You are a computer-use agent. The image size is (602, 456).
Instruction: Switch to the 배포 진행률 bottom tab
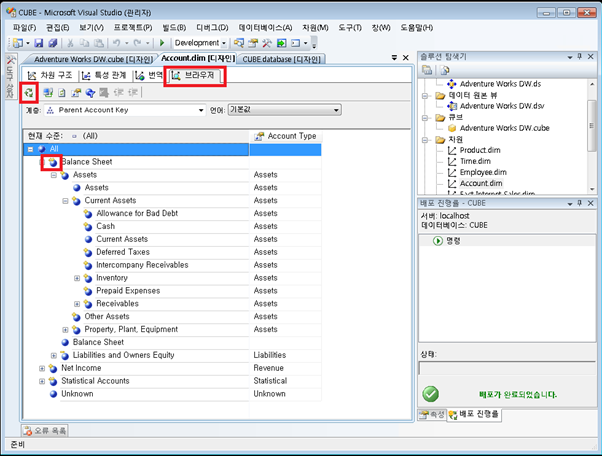pos(474,415)
